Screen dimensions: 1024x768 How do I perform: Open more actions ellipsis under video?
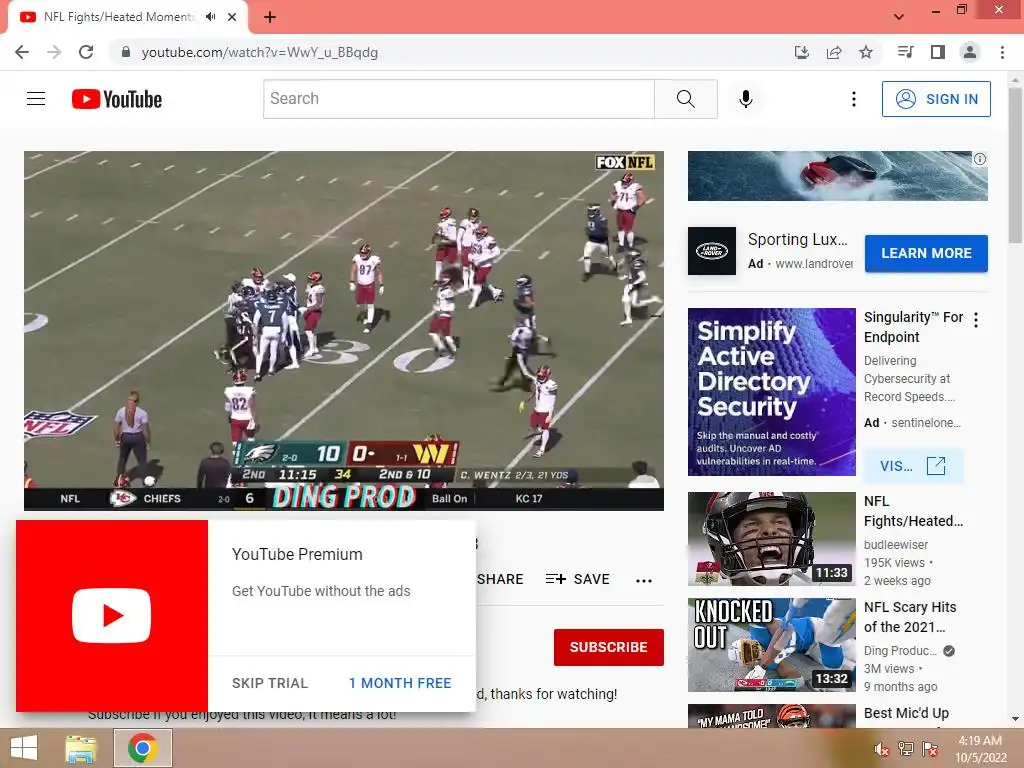[x=644, y=581]
